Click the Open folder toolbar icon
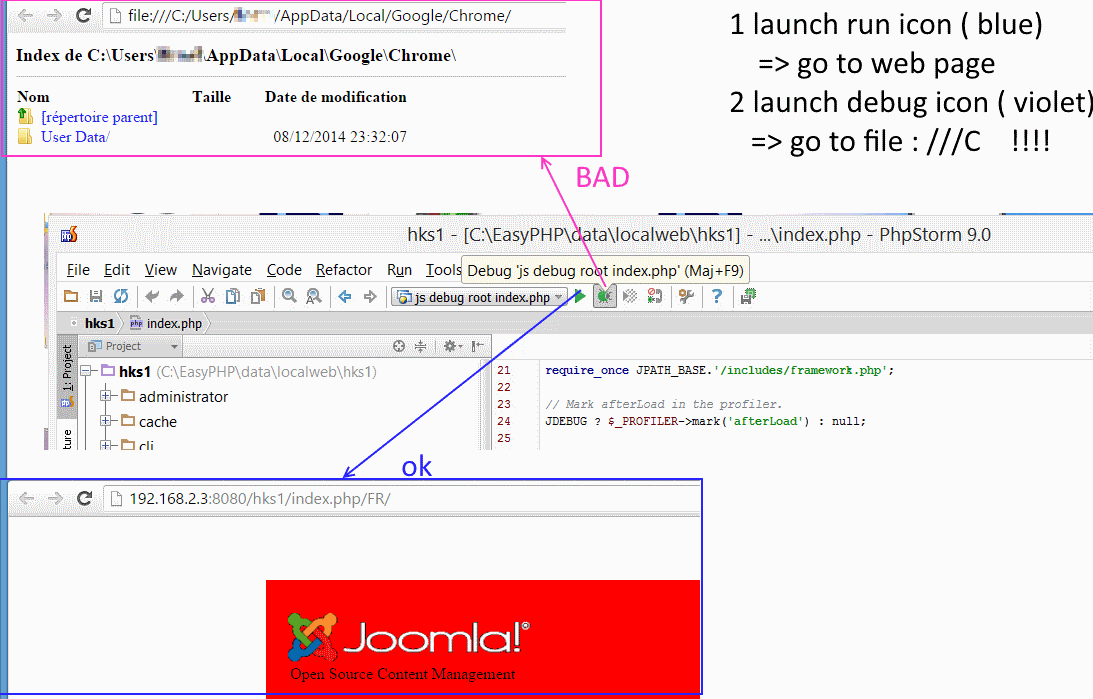This screenshot has height=699, width=1093. pyautogui.click(x=71, y=297)
